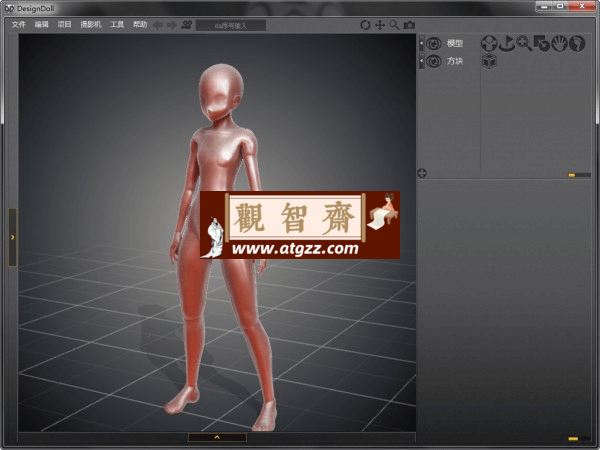This screenshot has width=600, height=450.
Task: Click the square-to-circle morph icon
Action: 542,43
